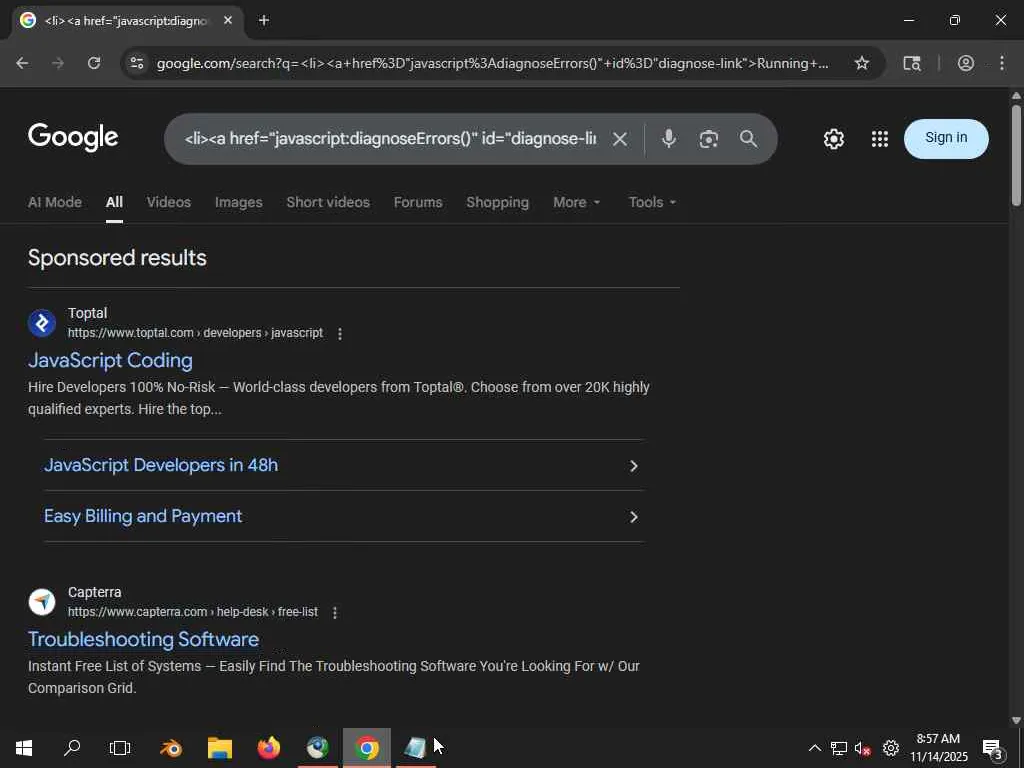The width and height of the screenshot is (1024, 768).
Task: Click the page vertical scrollbar thumb
Action: 1016,154
